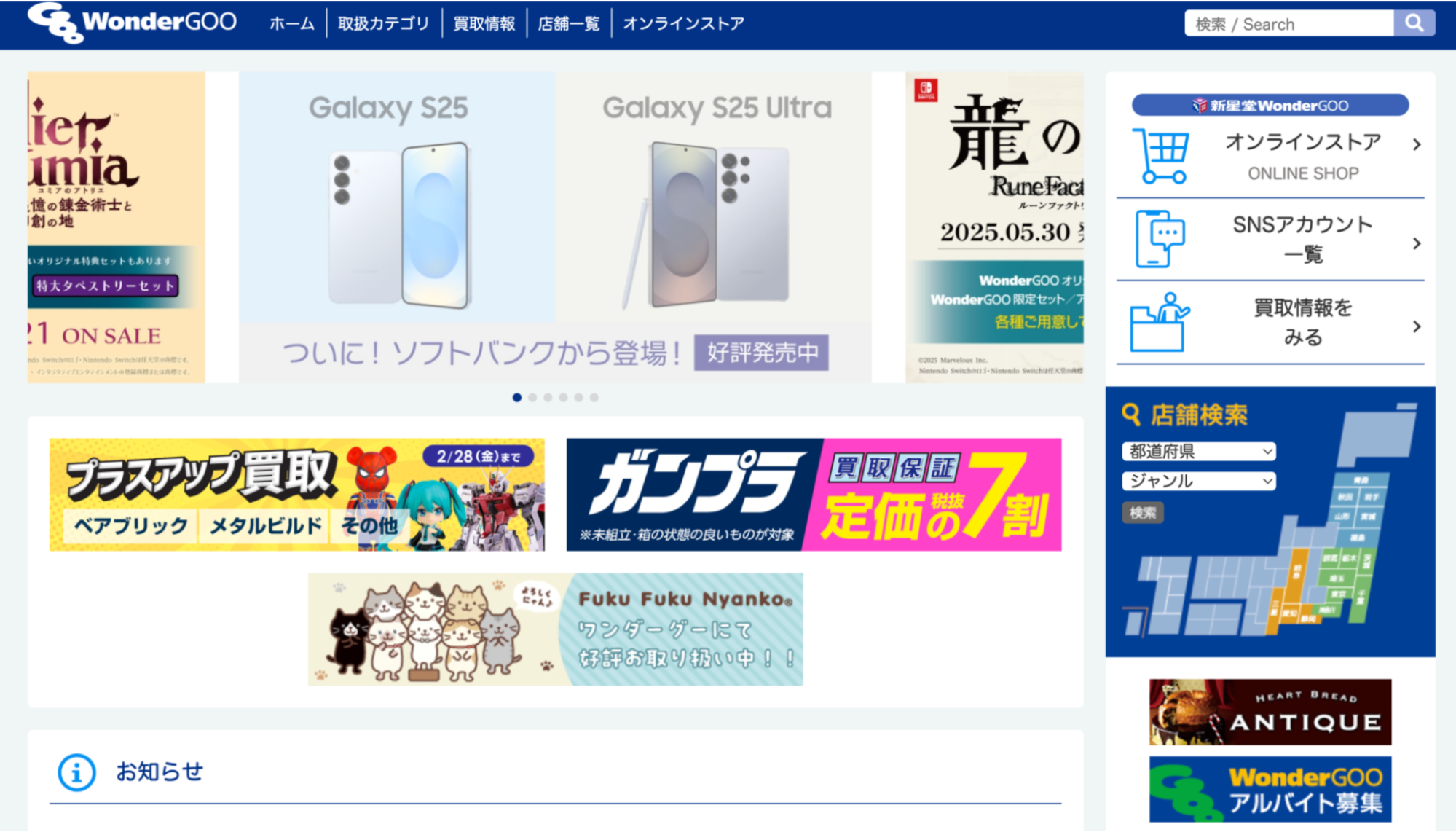Open the ガンプラ買取保証 banner
1456x832 pixels.
point(814,495)
